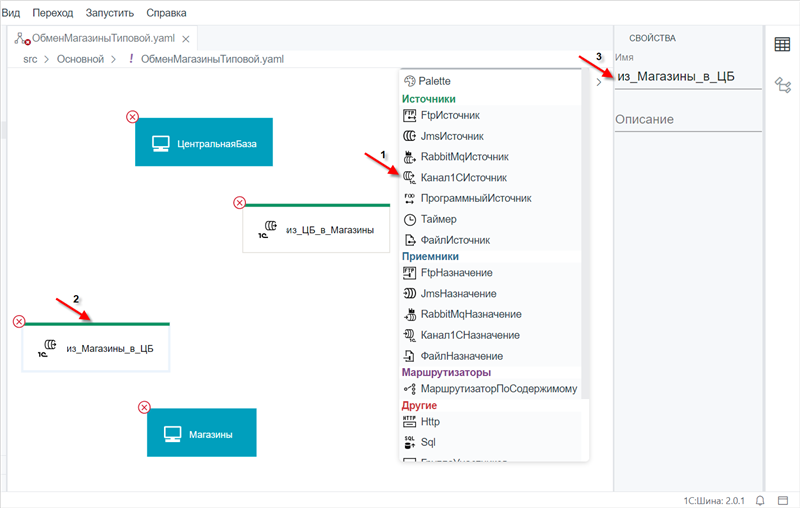The image size is (800, 508).
Task: Click the Другие category heading
Action: 419,405
